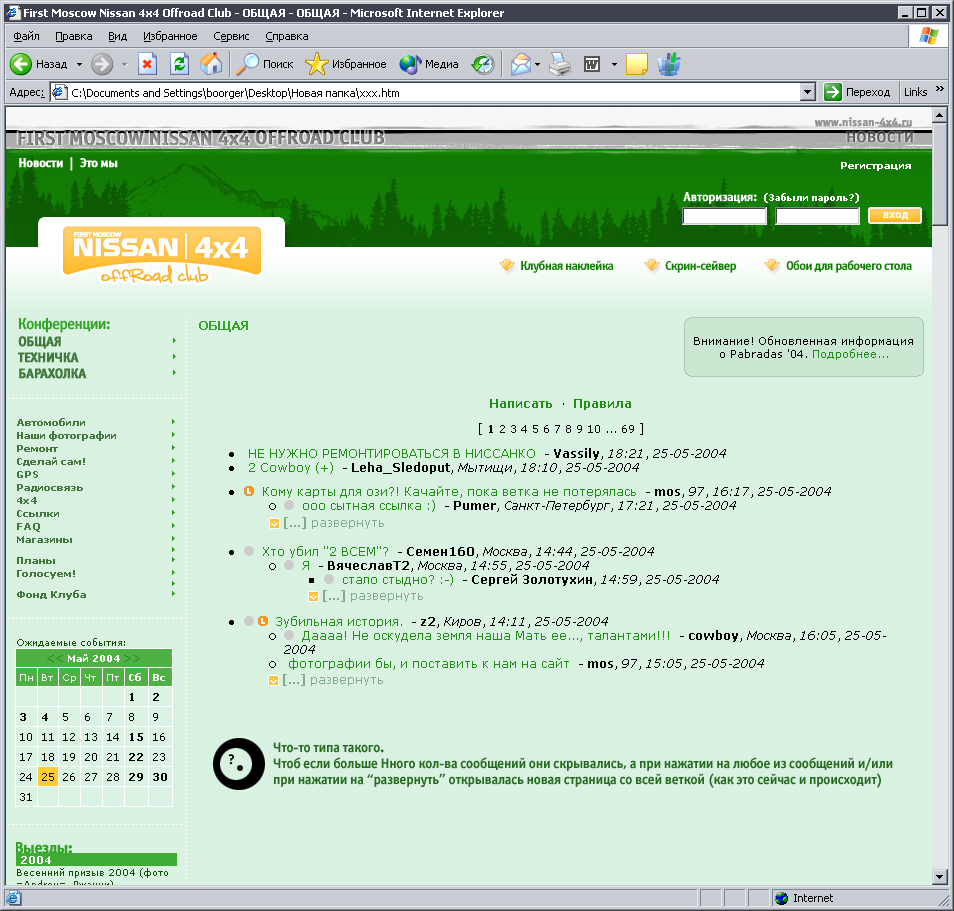Click the Forward arrow toolbar icon

102,64
